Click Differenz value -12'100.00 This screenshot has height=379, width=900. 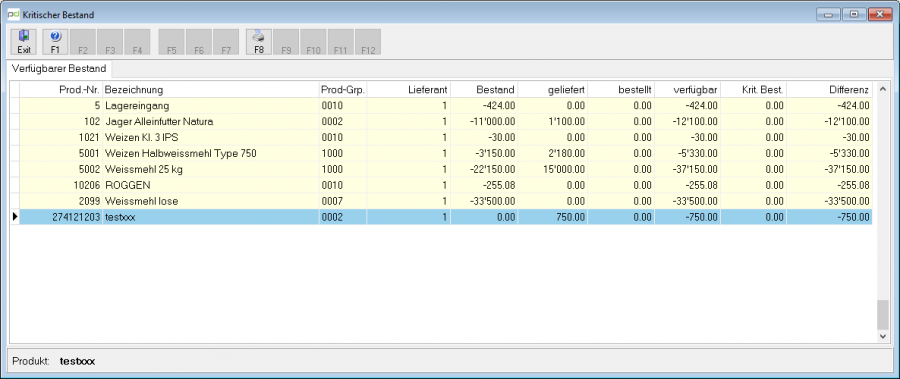coord(847,122)
